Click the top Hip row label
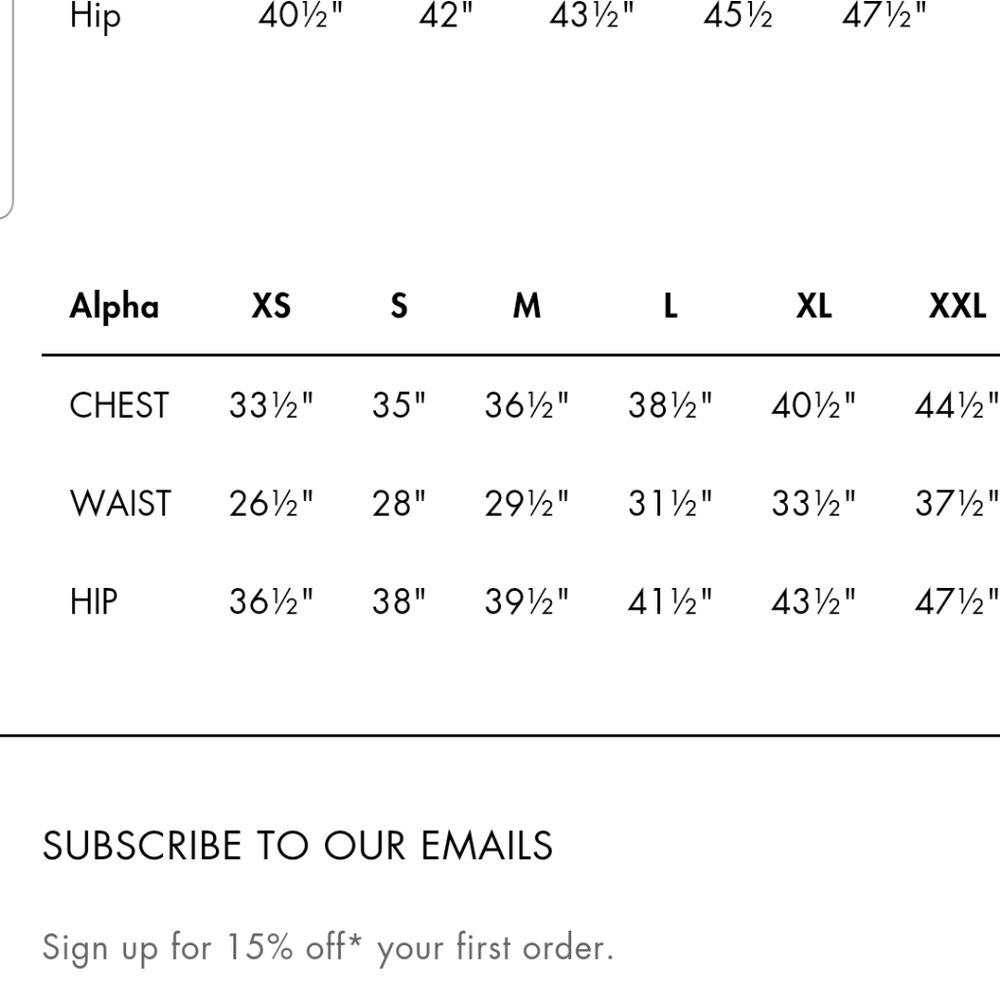Viewport: 1000px width, 1000px height. pyautogui.click(x=95, y=16)
